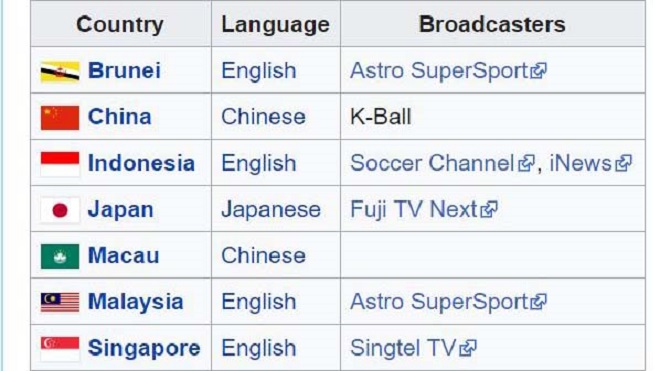Open the Brunei country link
Screen dimensions: 660x371
click(124, 70)
